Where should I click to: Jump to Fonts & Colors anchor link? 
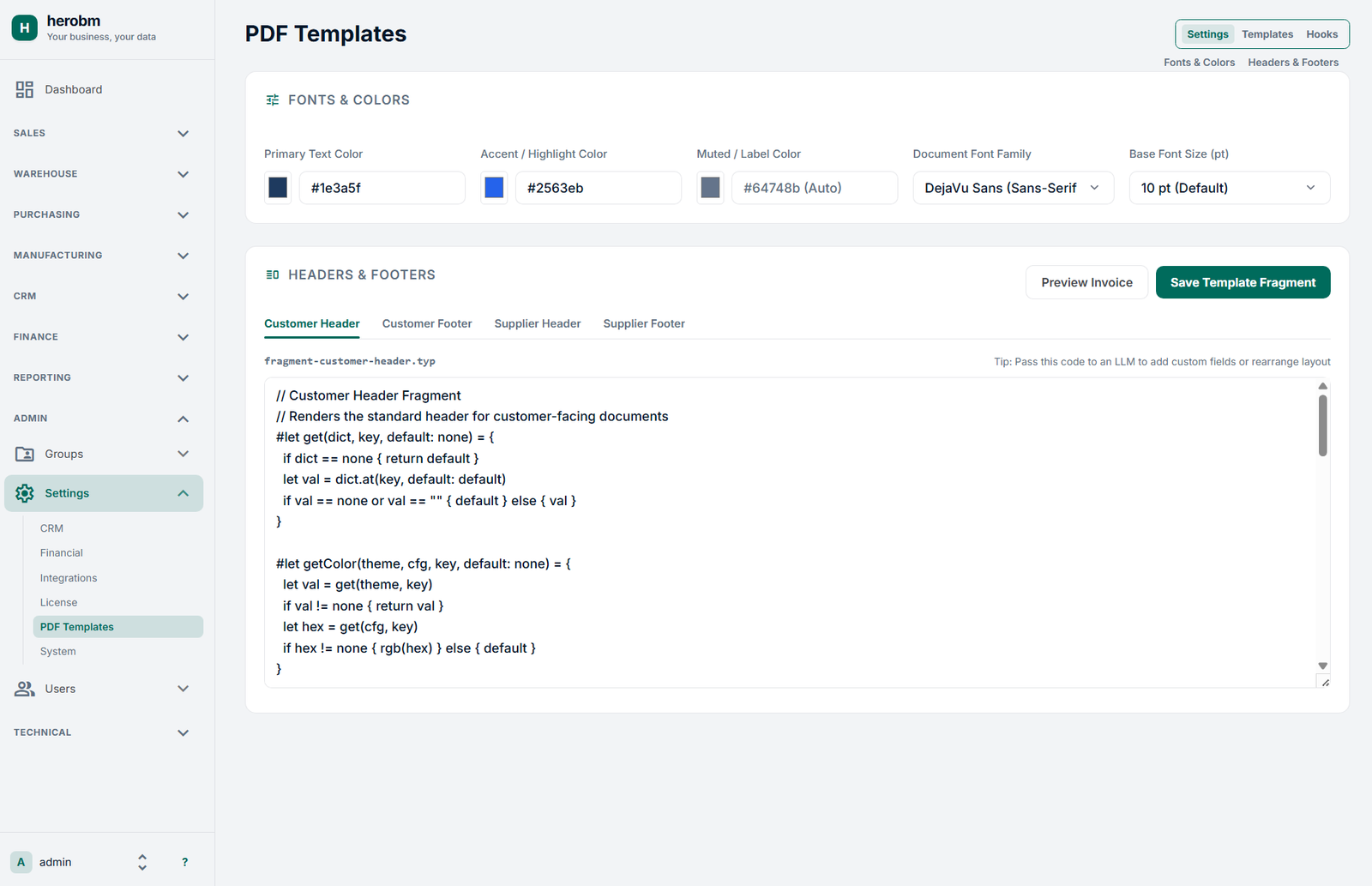click(x=1199, y=63)
